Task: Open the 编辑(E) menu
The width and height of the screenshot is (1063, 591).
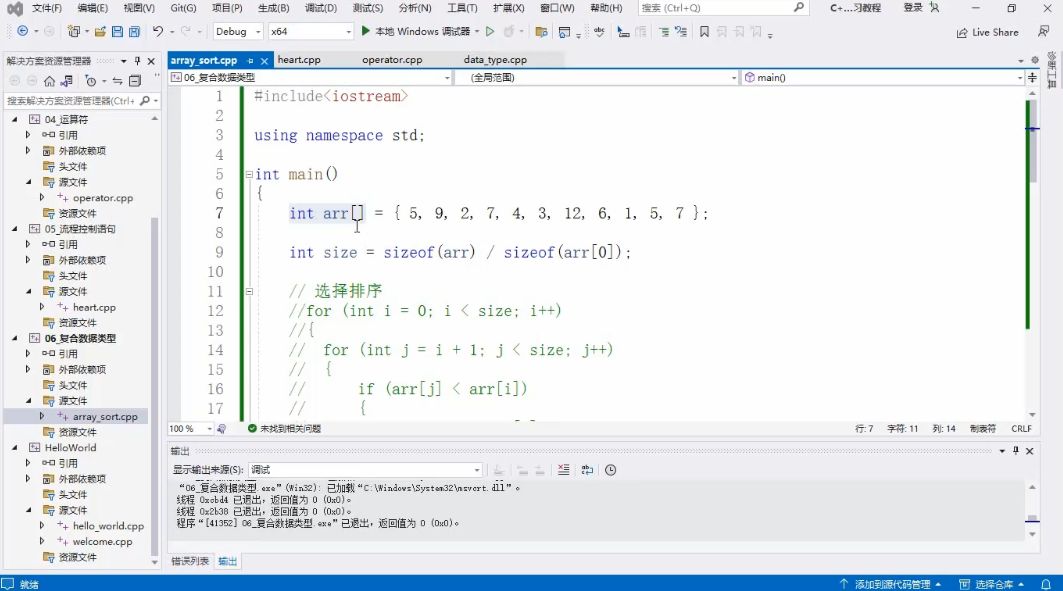Action: [93, 7]
